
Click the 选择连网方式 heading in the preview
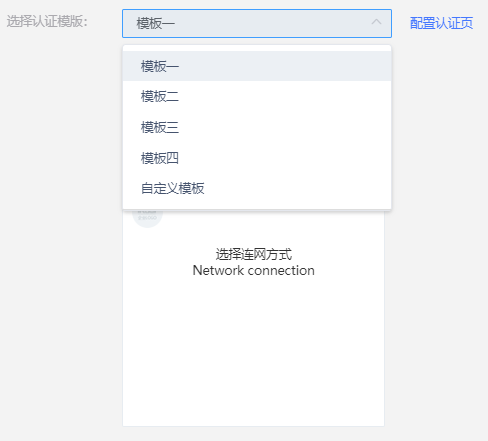point(254,254)
